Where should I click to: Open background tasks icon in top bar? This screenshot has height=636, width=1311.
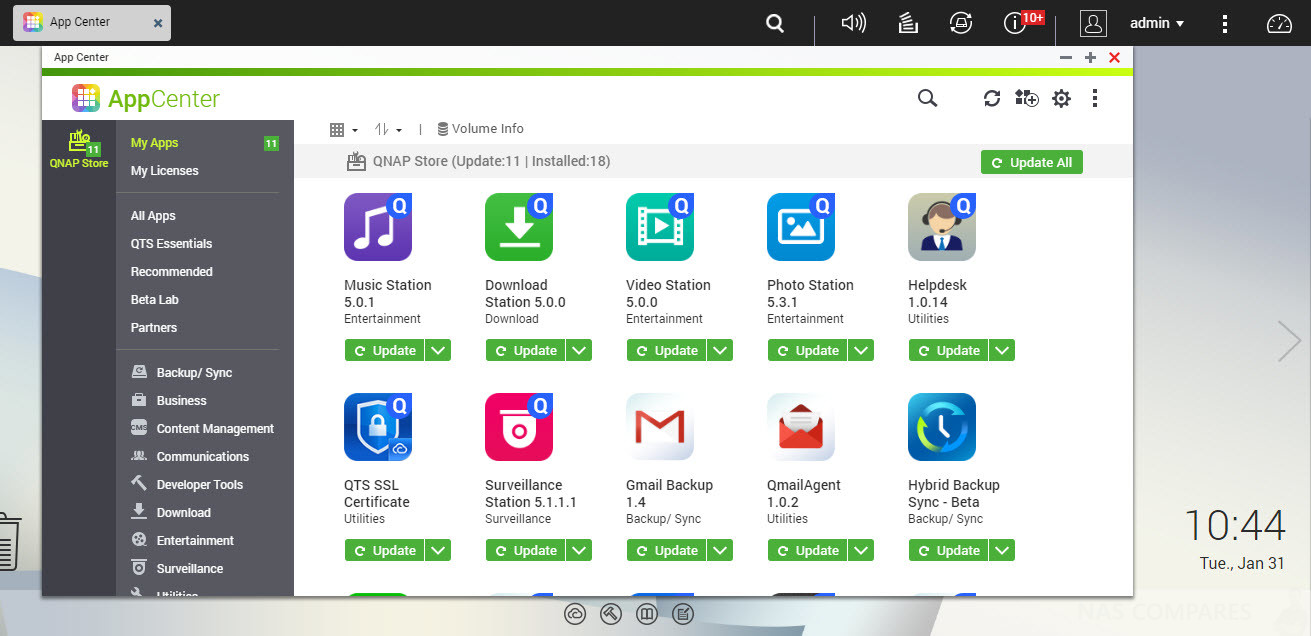click(x=908, y=23)
